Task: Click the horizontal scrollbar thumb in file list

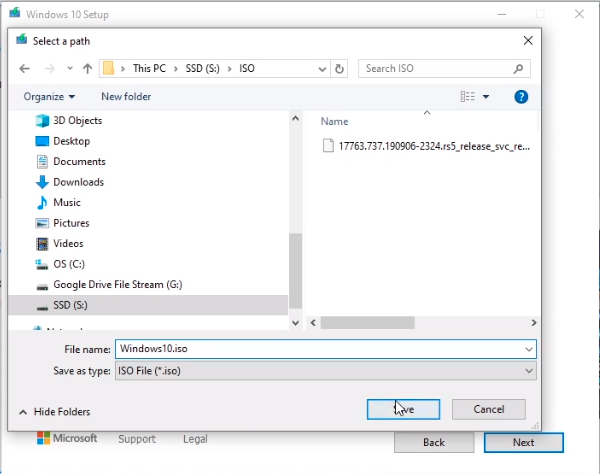Action: 368,323
